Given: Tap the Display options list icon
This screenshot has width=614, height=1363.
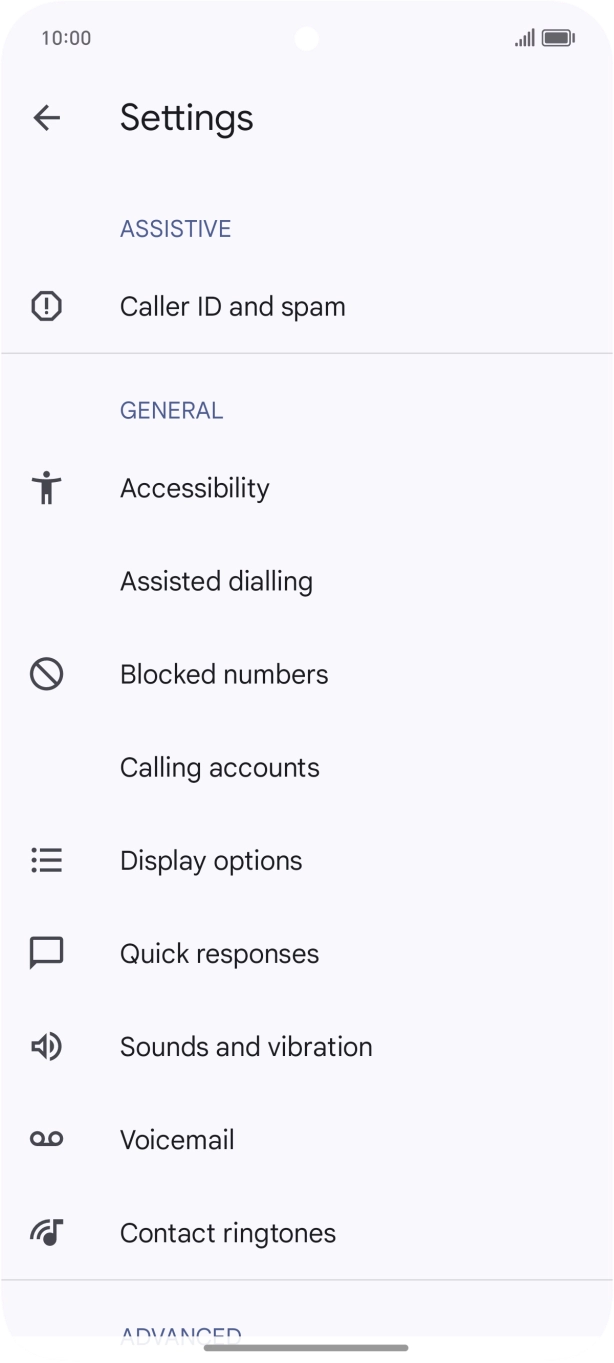Looking at the screenshot, I should 47,860.
